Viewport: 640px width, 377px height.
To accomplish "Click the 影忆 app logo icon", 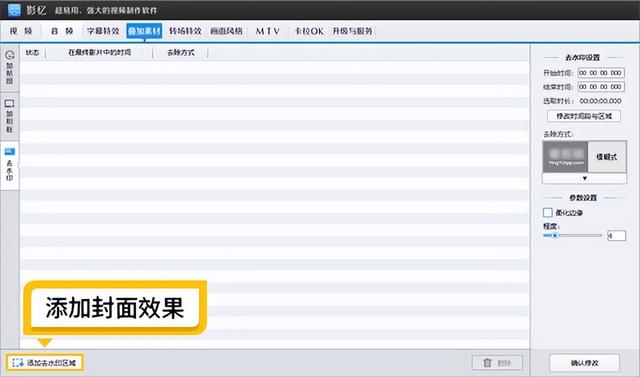I will coord(14,10).
